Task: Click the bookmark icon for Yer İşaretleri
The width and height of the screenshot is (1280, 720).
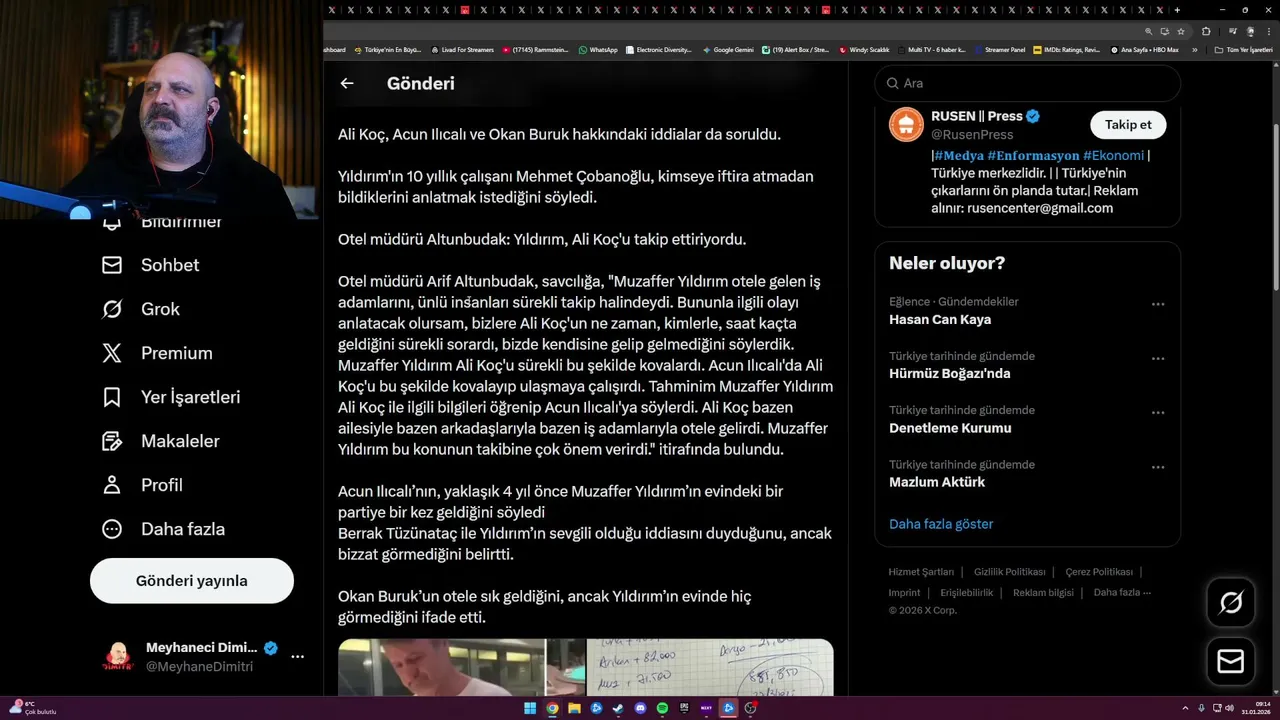Action: [112, 397]
